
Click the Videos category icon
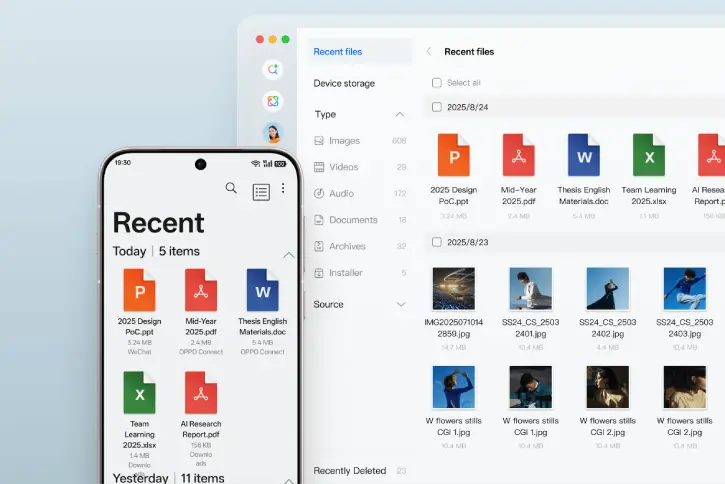tap(319, 167)
